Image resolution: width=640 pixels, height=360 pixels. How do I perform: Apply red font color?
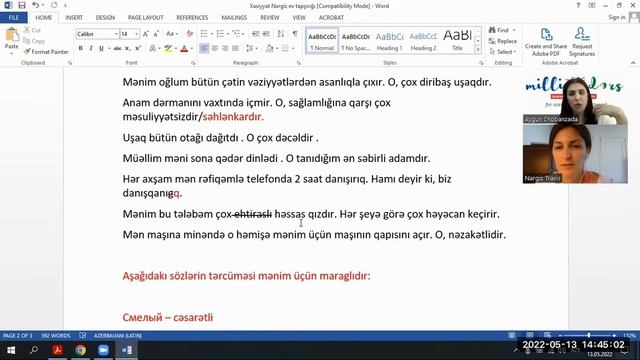point(184,49)
